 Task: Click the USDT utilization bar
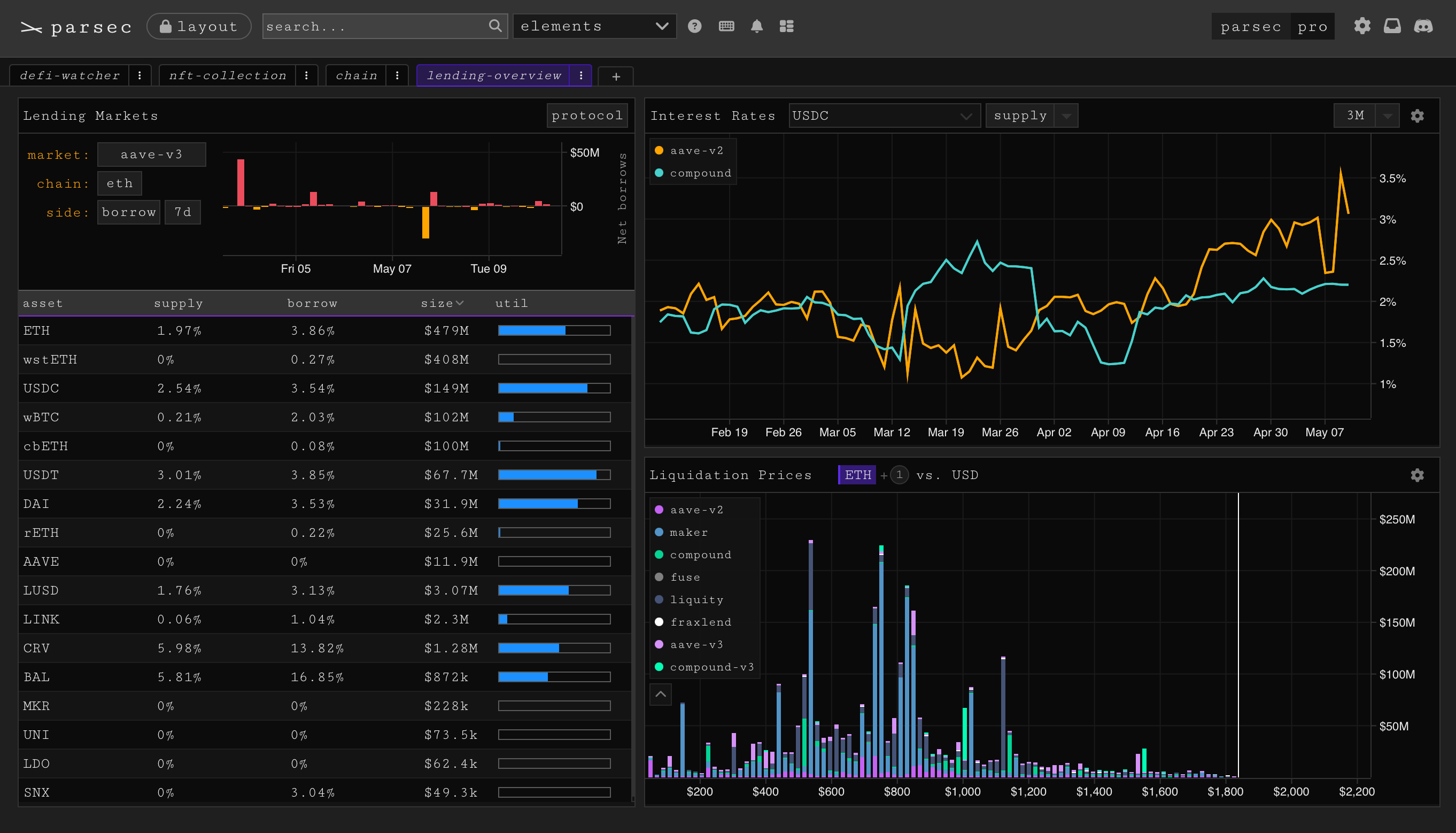pos(554,475)
